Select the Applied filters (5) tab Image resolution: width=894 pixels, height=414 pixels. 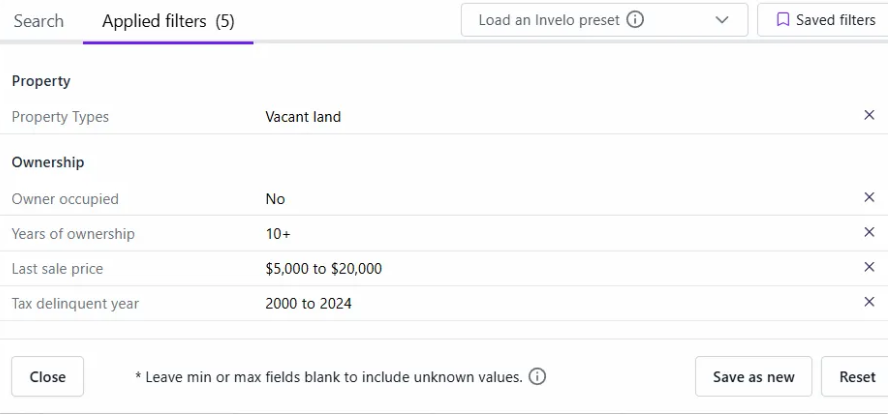pos(168,21)
